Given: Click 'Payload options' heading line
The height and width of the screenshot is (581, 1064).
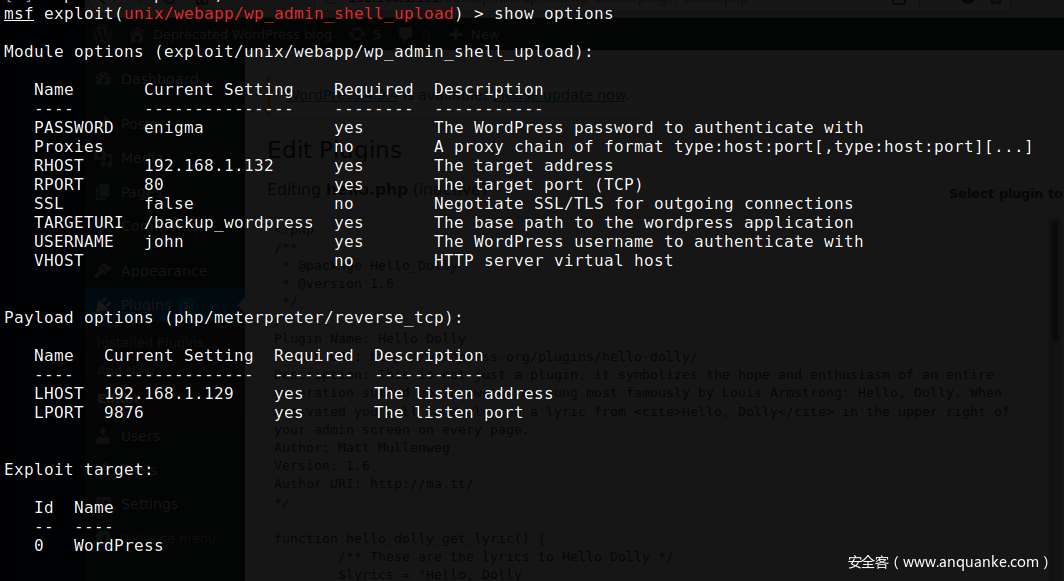Looking at the screenshot, I should (234, 318).
